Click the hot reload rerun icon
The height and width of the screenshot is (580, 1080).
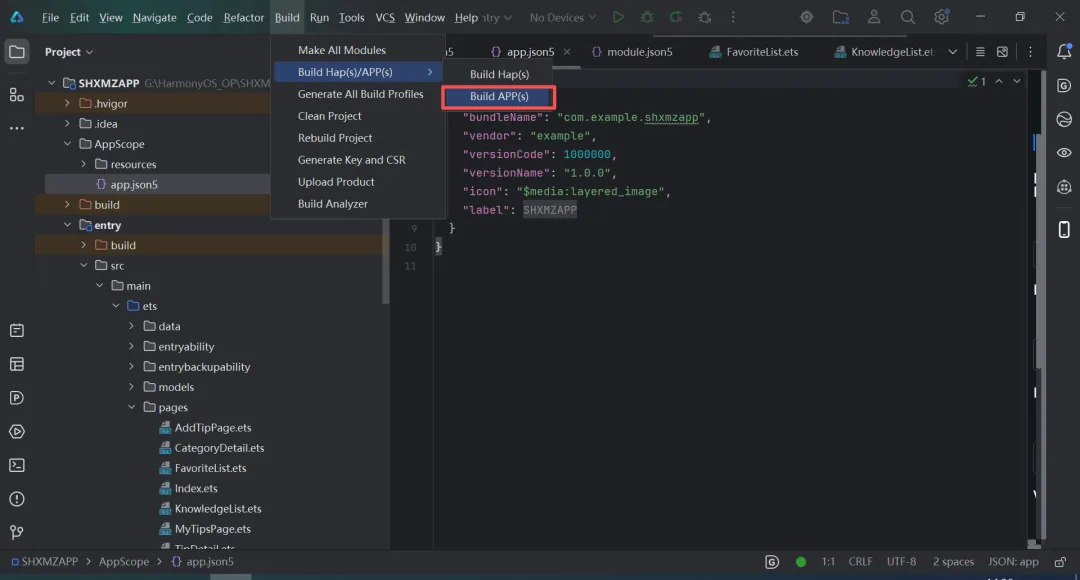click(x=676, y=17)
